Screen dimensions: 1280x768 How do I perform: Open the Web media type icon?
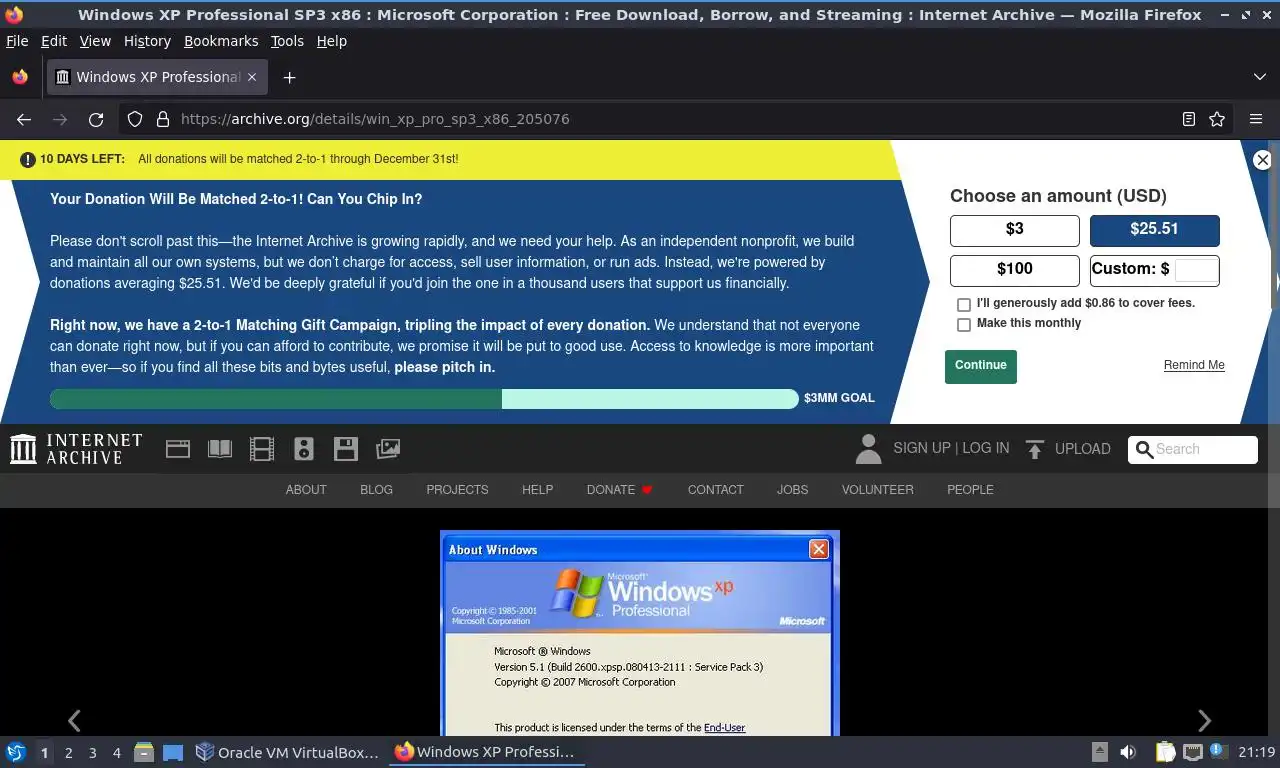click(178, 449)
